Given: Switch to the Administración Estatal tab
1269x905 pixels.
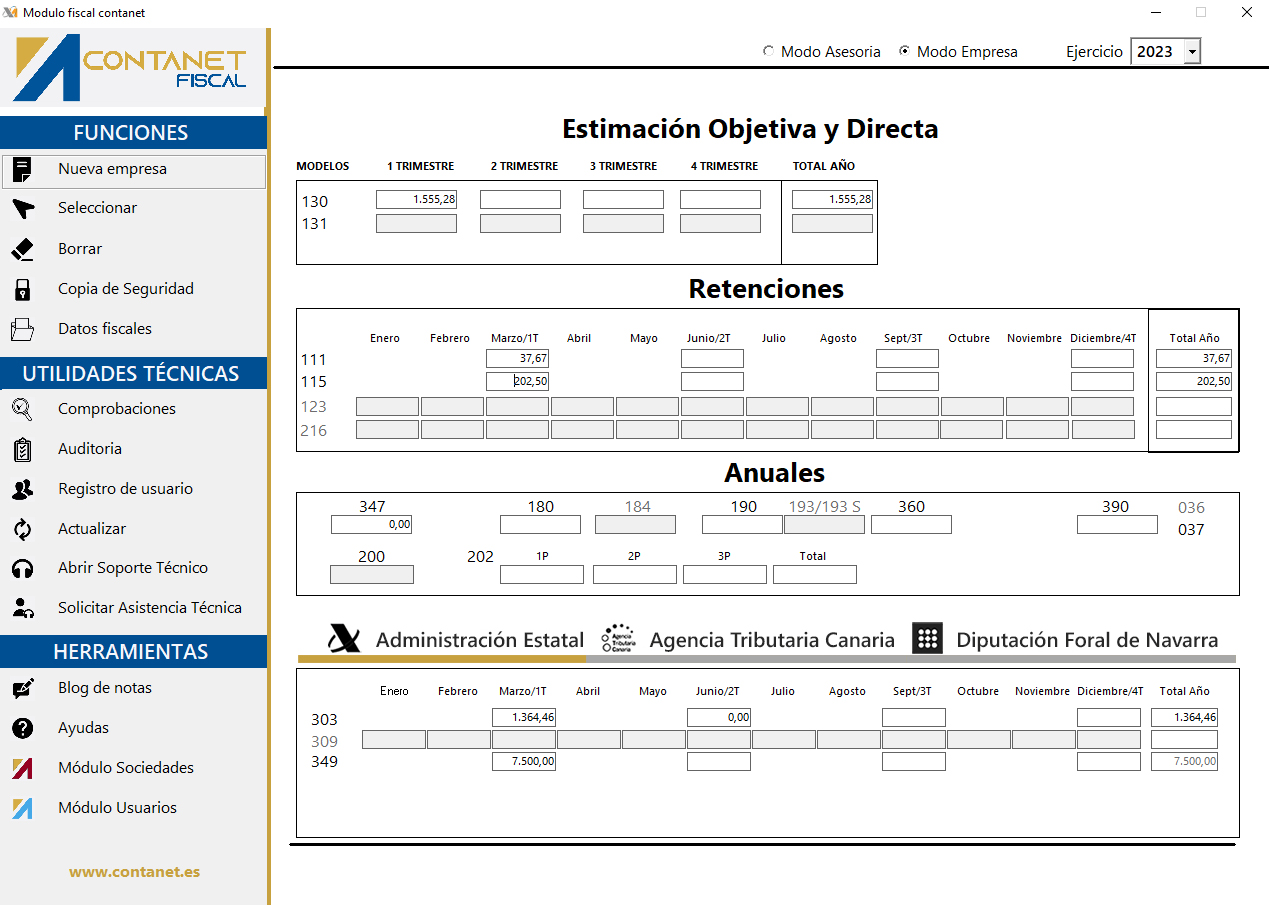Looking at the screenshot, I should [x=456, y=640].
